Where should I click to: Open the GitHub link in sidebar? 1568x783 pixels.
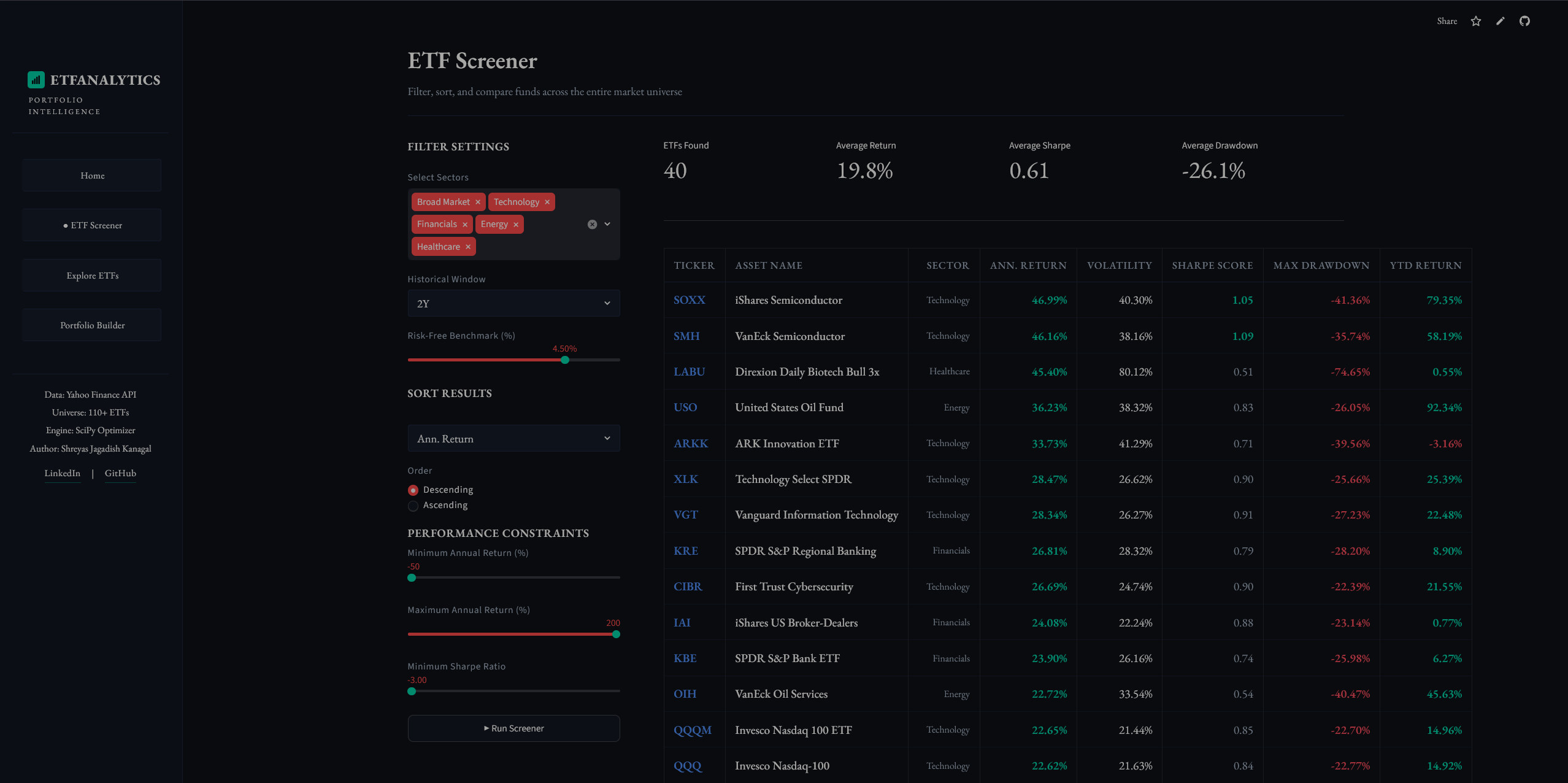[120, 473]
